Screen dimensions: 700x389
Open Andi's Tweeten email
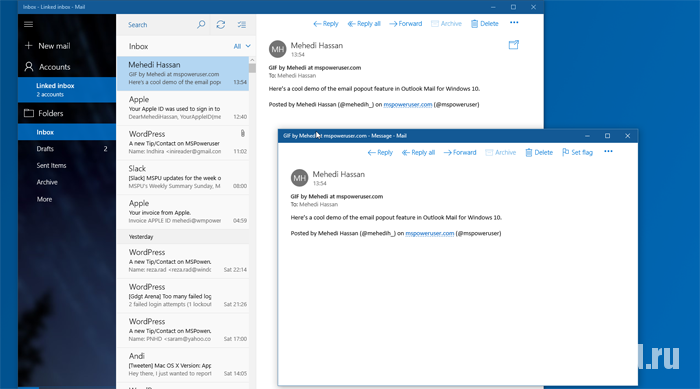pos(183,364)
